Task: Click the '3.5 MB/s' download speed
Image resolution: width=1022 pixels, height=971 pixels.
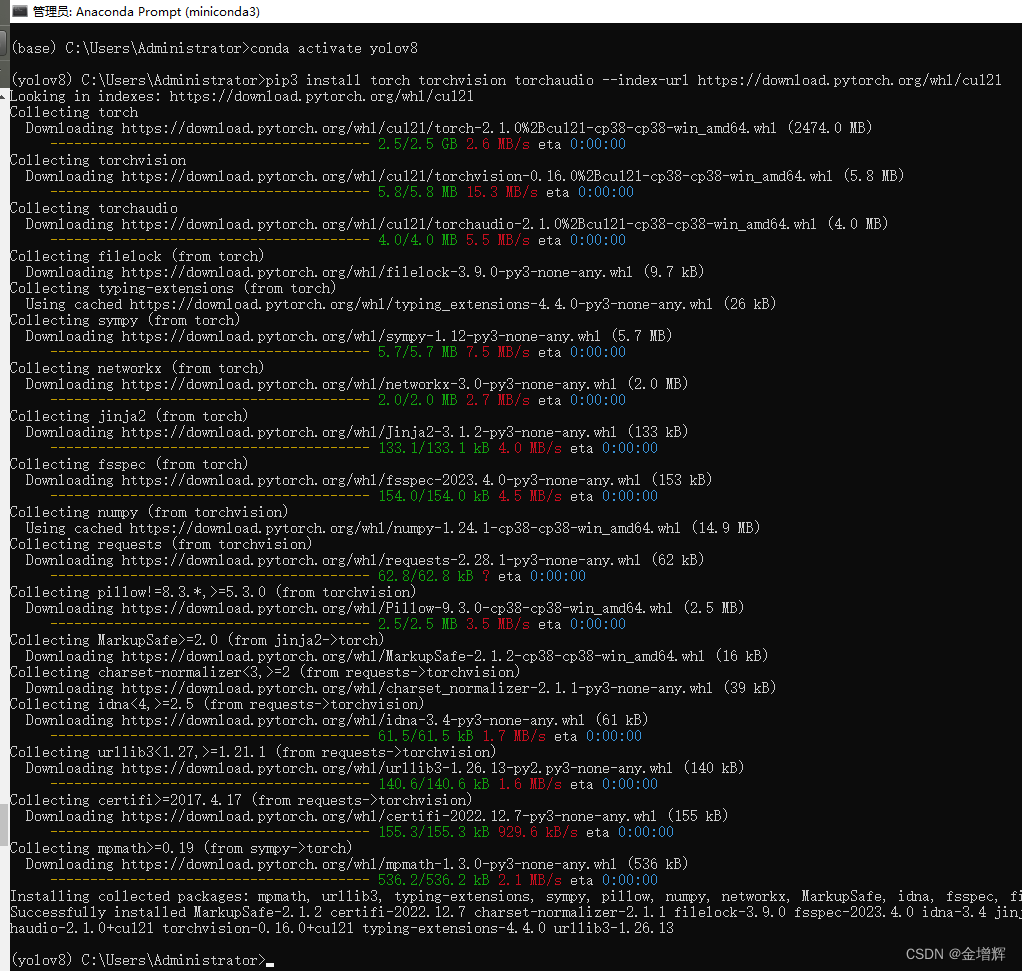Action: [497, 624]
